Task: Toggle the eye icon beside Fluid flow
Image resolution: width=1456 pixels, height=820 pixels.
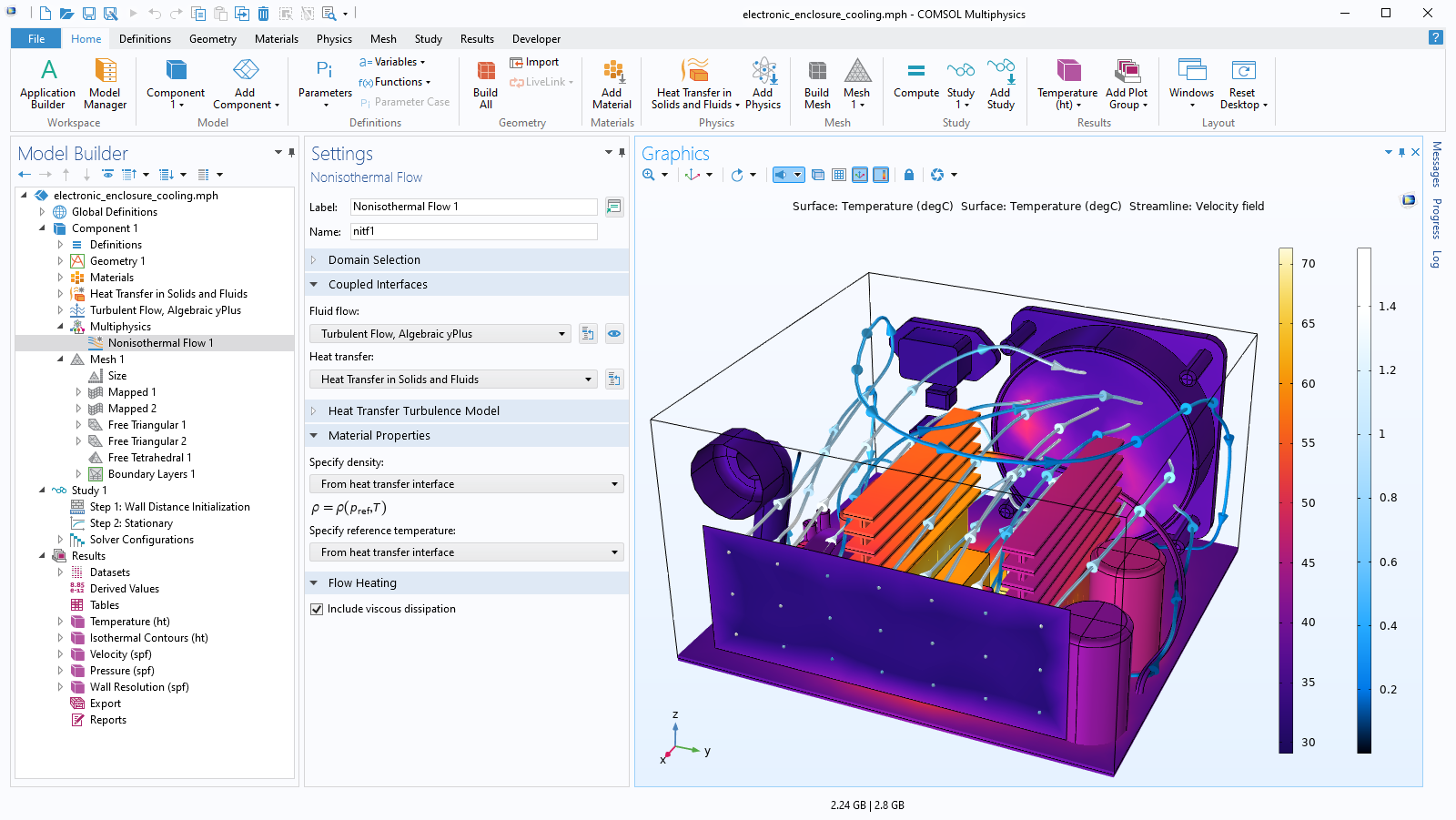Action: 614,334
